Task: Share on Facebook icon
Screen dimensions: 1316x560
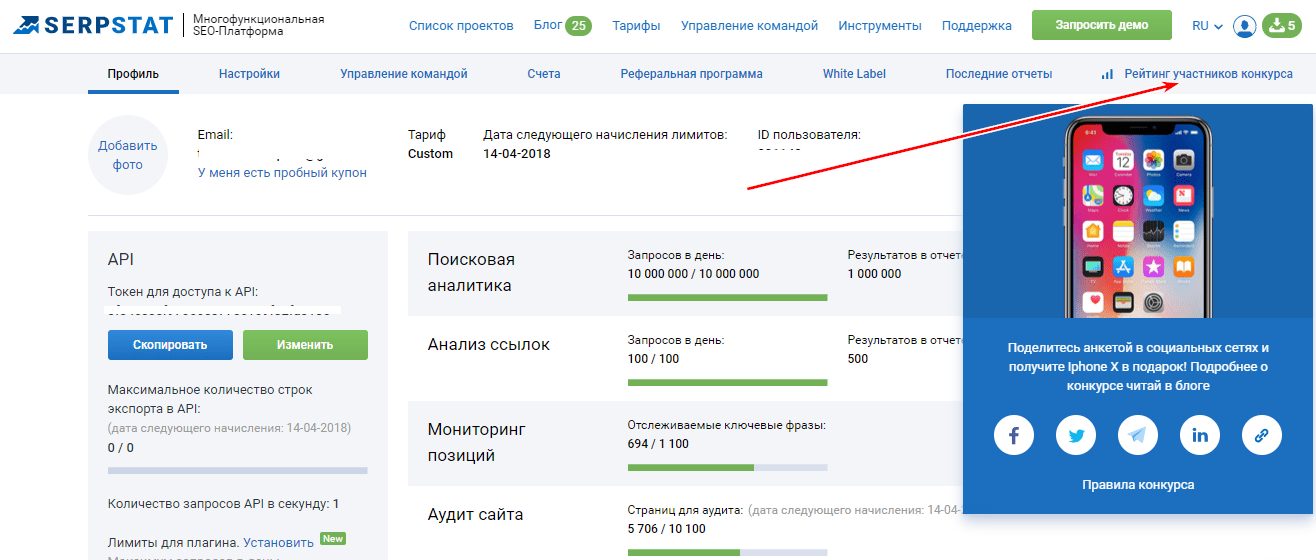Action: [x=1014, y=435]
